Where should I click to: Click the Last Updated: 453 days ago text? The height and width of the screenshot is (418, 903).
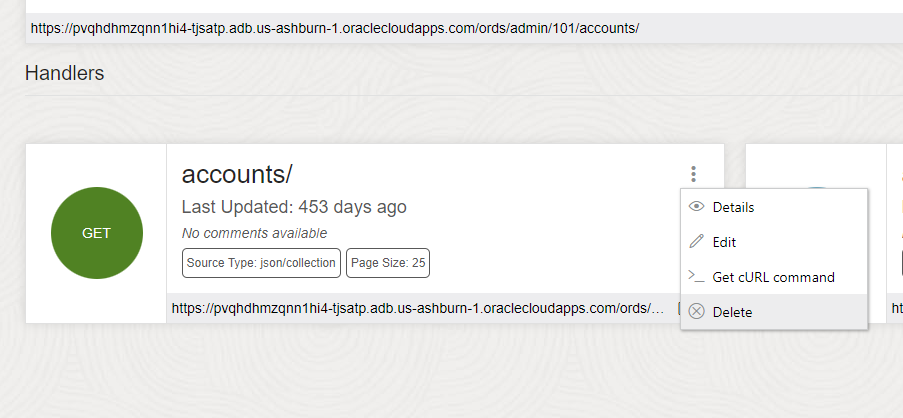click(294, 207)
